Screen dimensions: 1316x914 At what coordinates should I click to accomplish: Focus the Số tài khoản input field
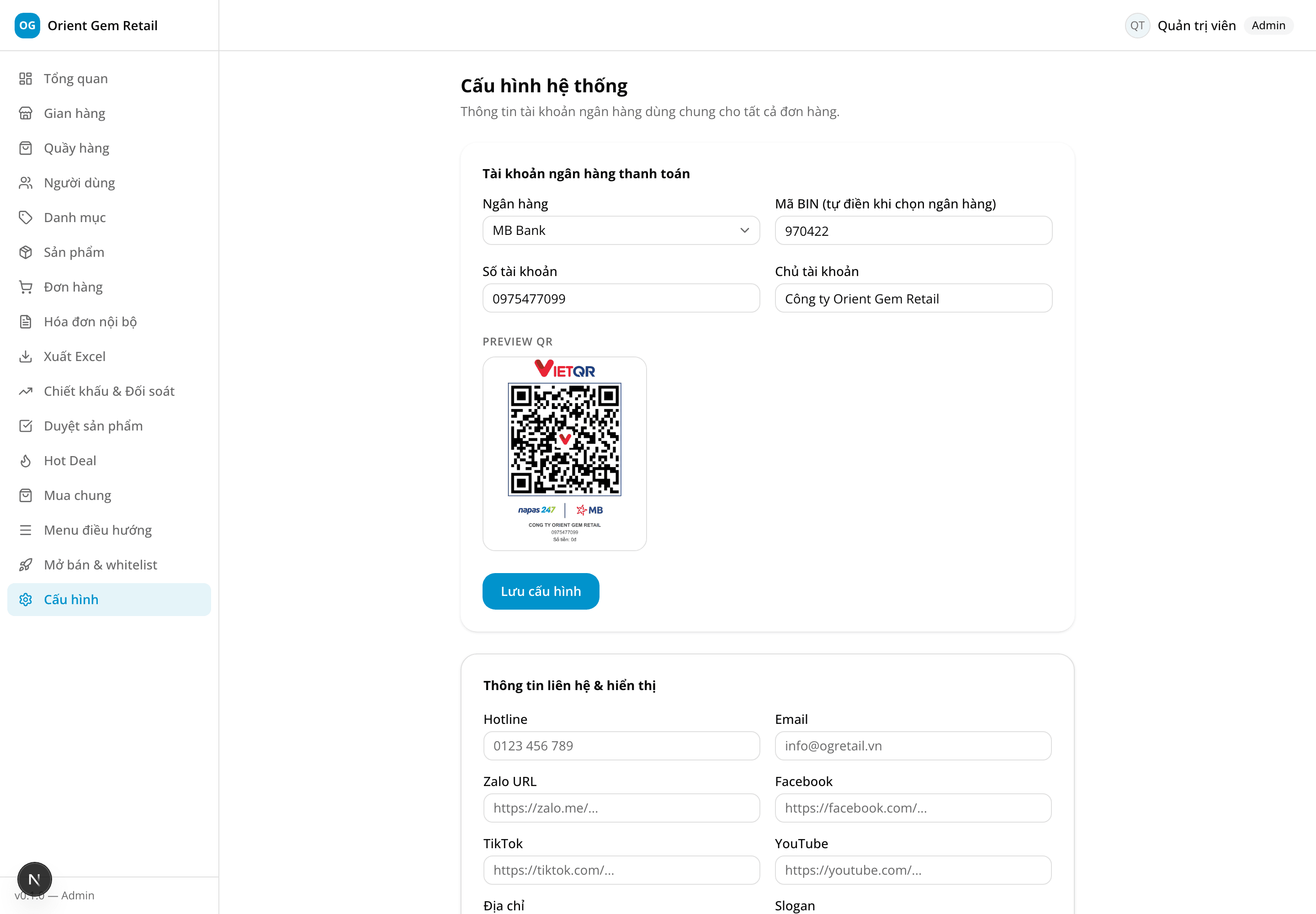[x=621, y=298]
